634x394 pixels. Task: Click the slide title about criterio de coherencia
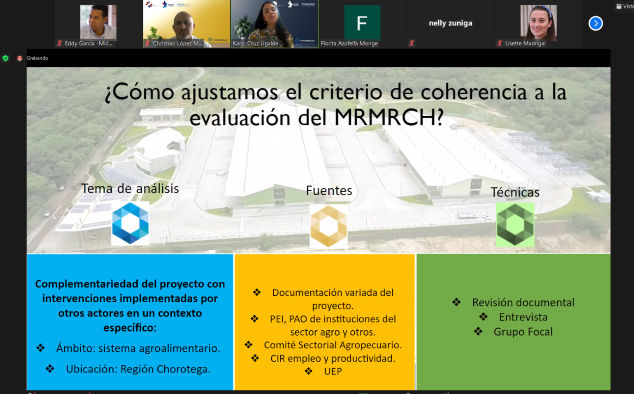click(335, 104)
